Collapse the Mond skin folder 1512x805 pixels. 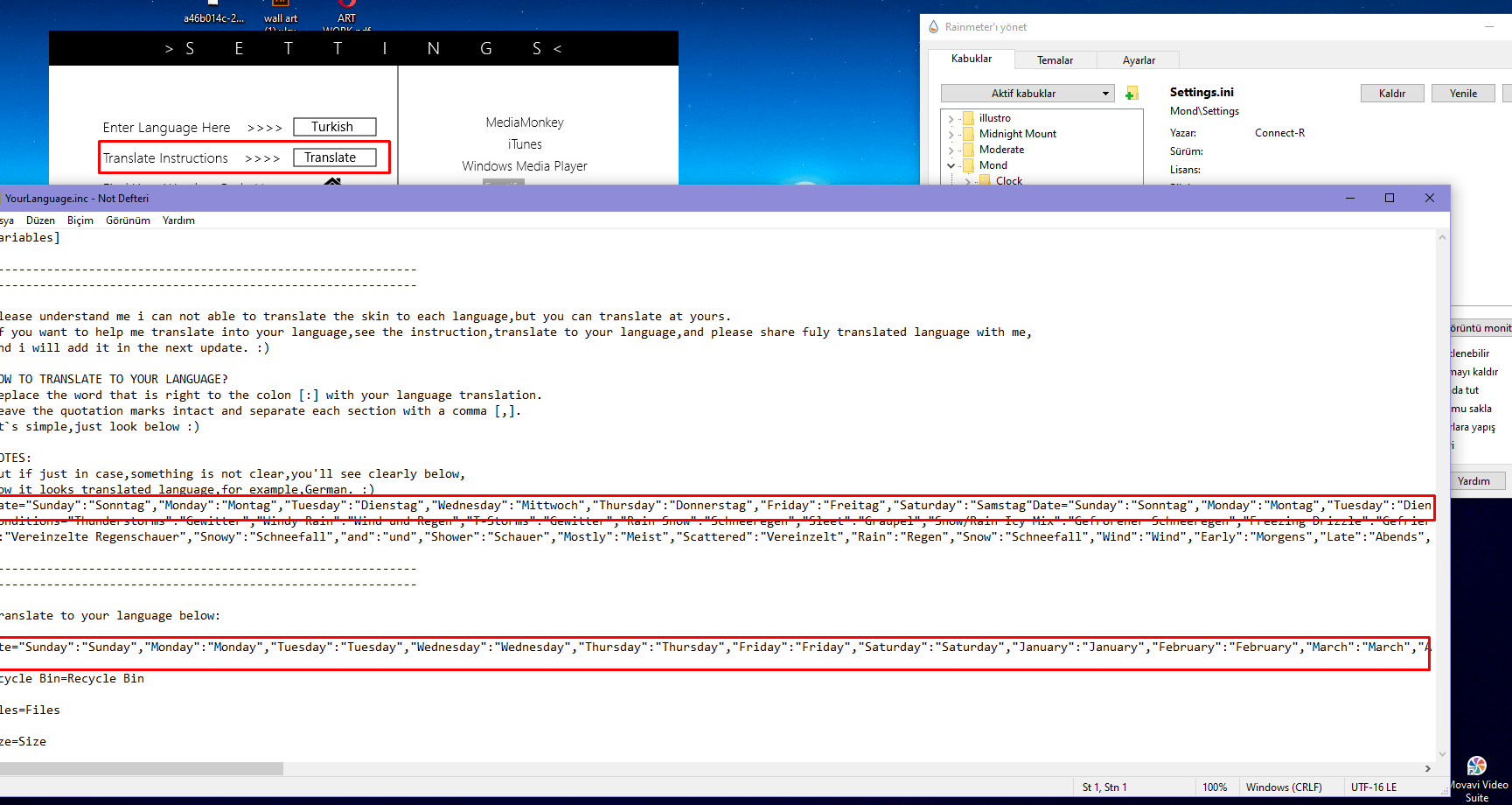[x=951, y=165]
